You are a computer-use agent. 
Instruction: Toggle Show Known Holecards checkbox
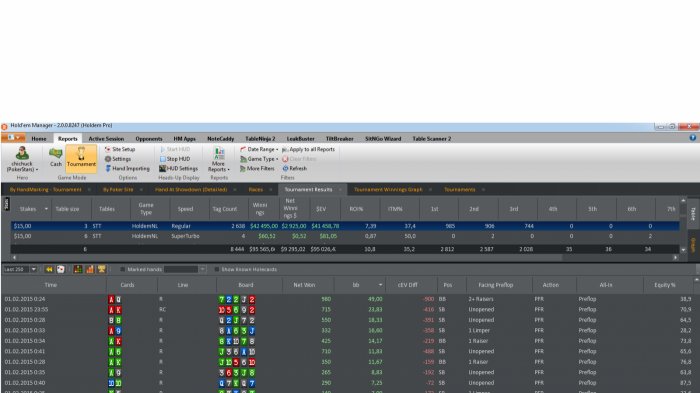coord(217,269)
